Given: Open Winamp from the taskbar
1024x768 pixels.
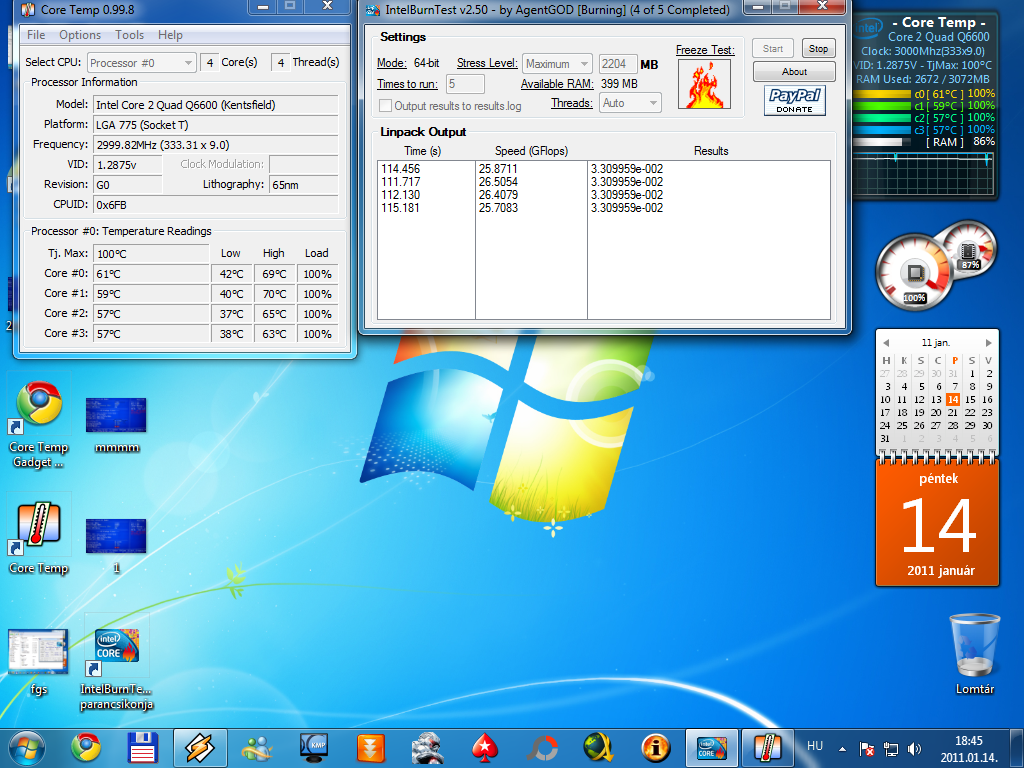Looking at the screenshot, I should tap(200, 748).
